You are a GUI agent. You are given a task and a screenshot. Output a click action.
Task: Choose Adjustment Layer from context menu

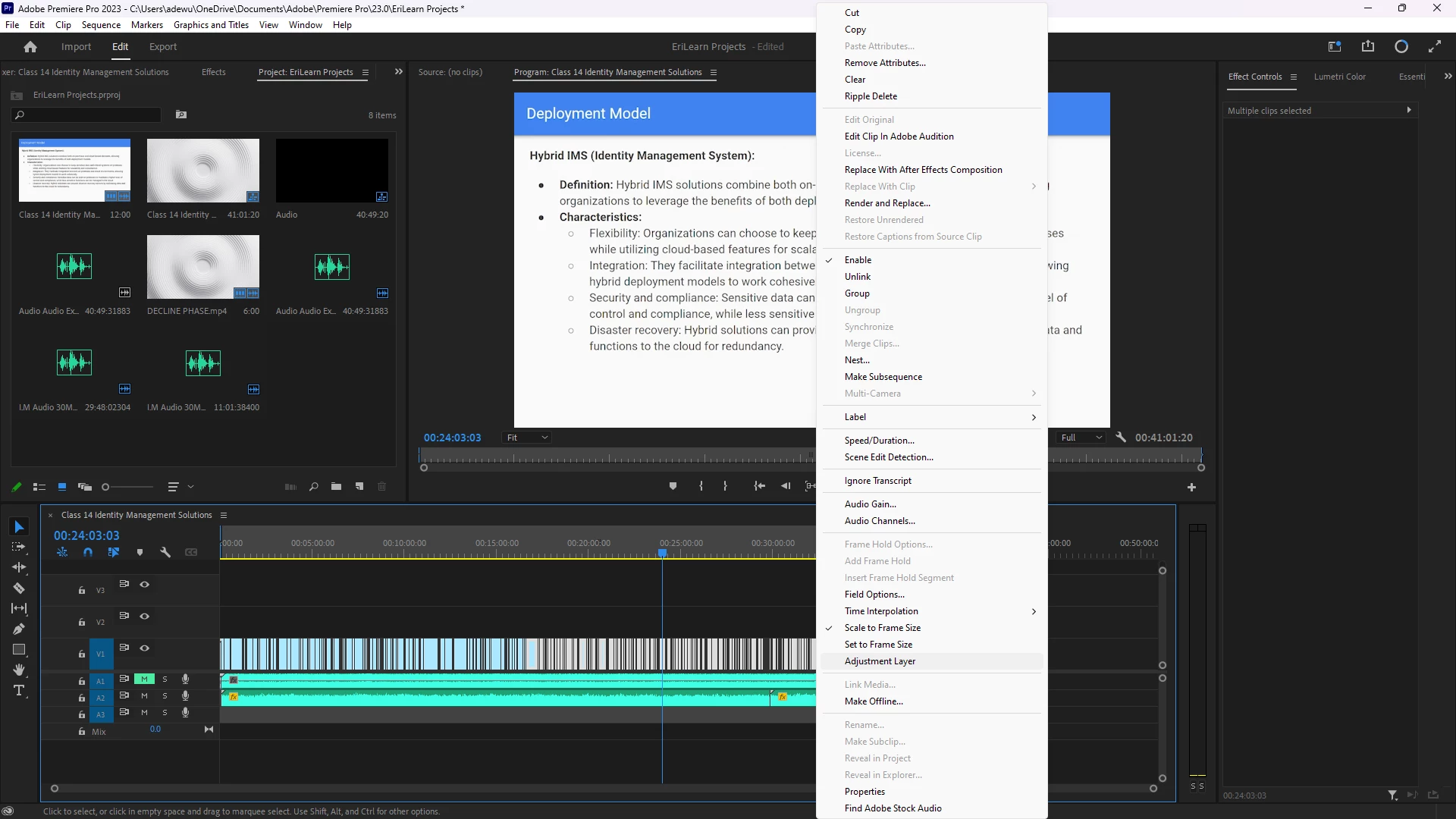click(880, 661)
